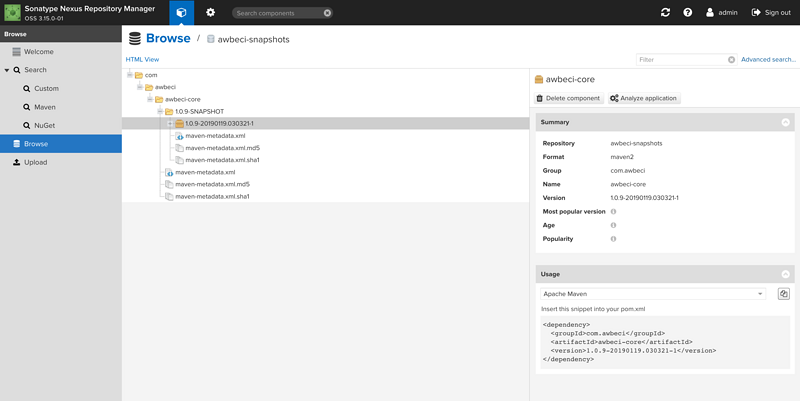Screen dimensions: 800x401
Task: Clear the Filter field with x icon
Action: 731,60
